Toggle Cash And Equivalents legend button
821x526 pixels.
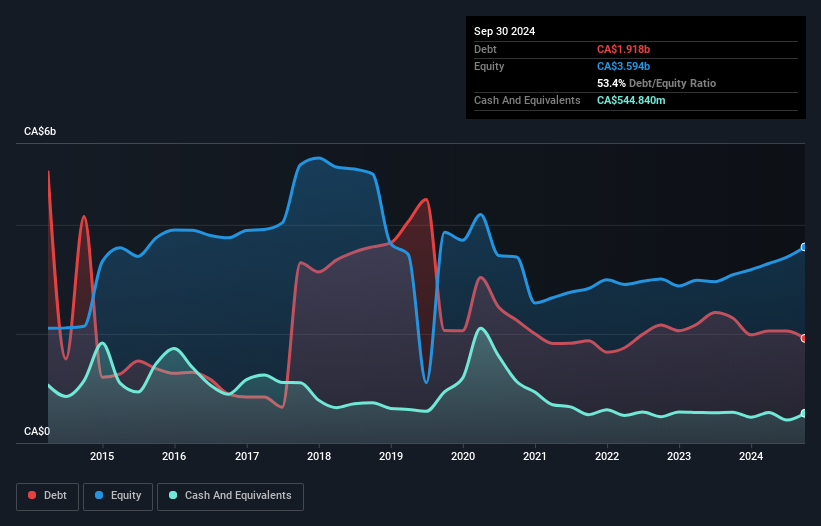(x=230, y=496)
